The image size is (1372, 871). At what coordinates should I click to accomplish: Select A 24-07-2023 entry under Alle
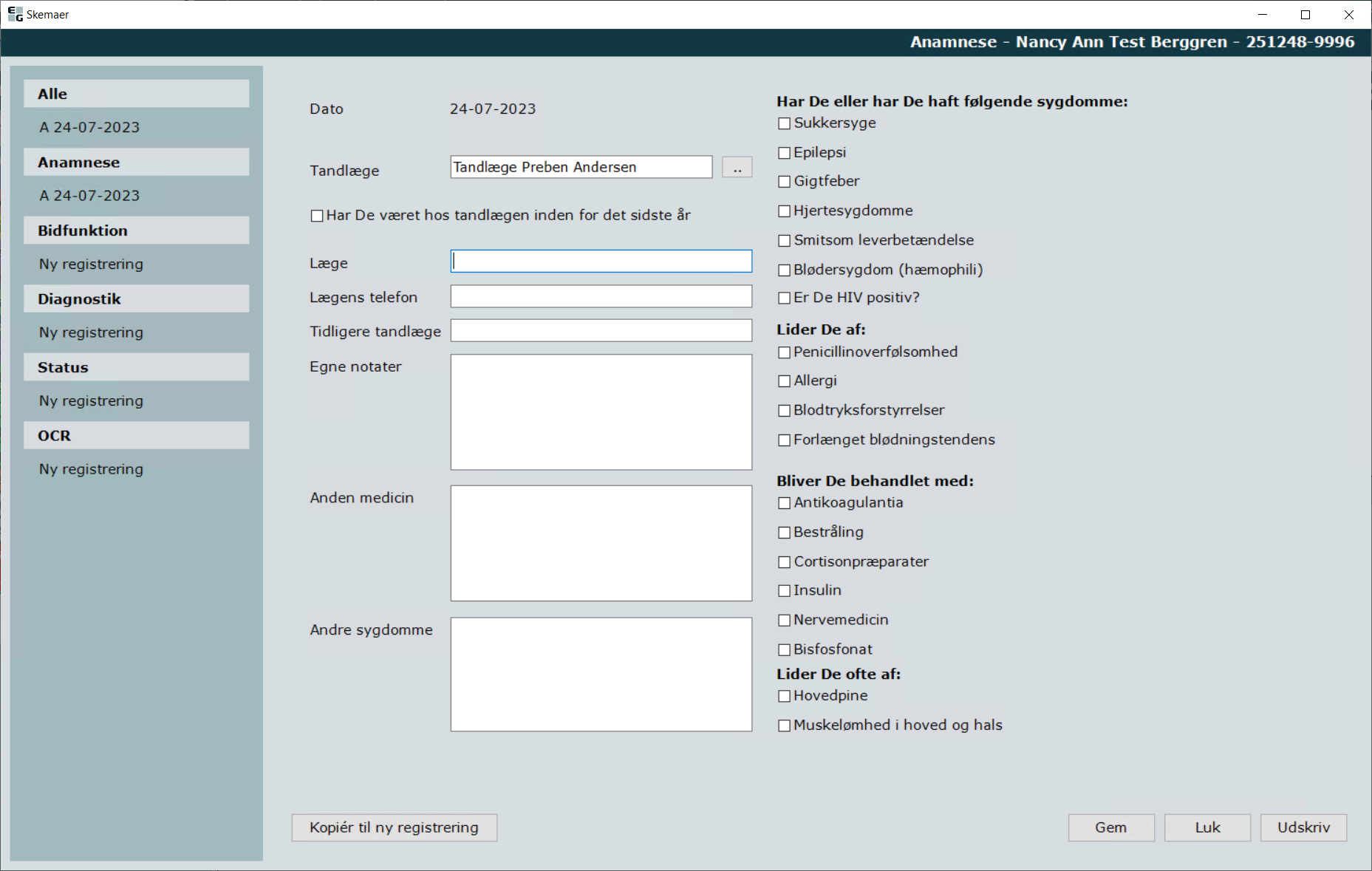89,127
